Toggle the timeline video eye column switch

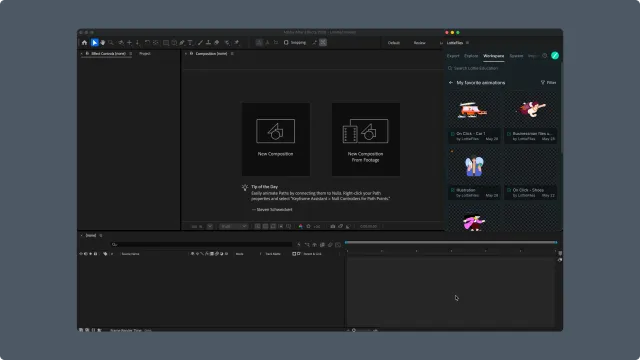coord(81,254)
